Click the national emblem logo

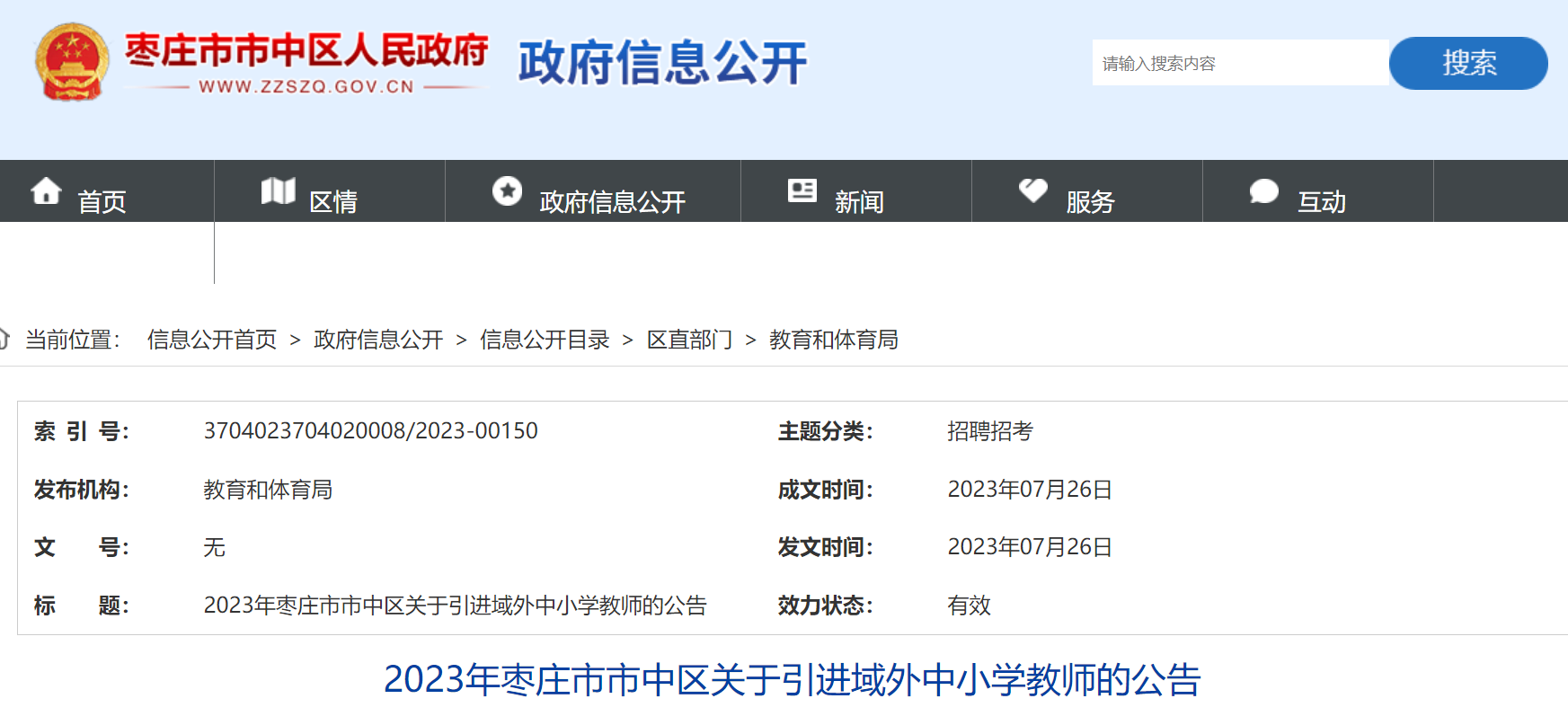pos(72,62)
